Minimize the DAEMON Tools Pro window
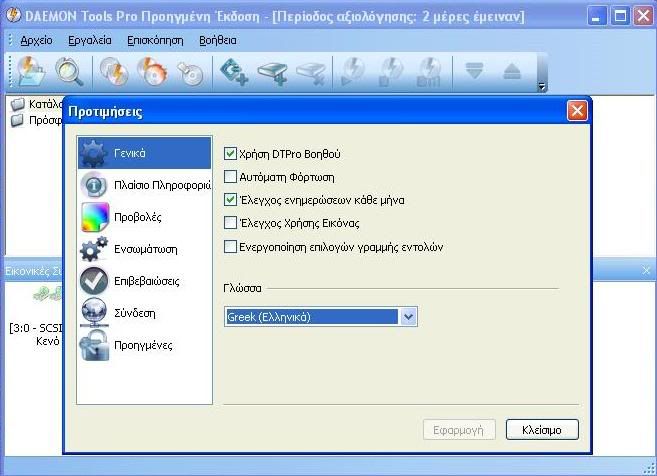 (596, 17)
